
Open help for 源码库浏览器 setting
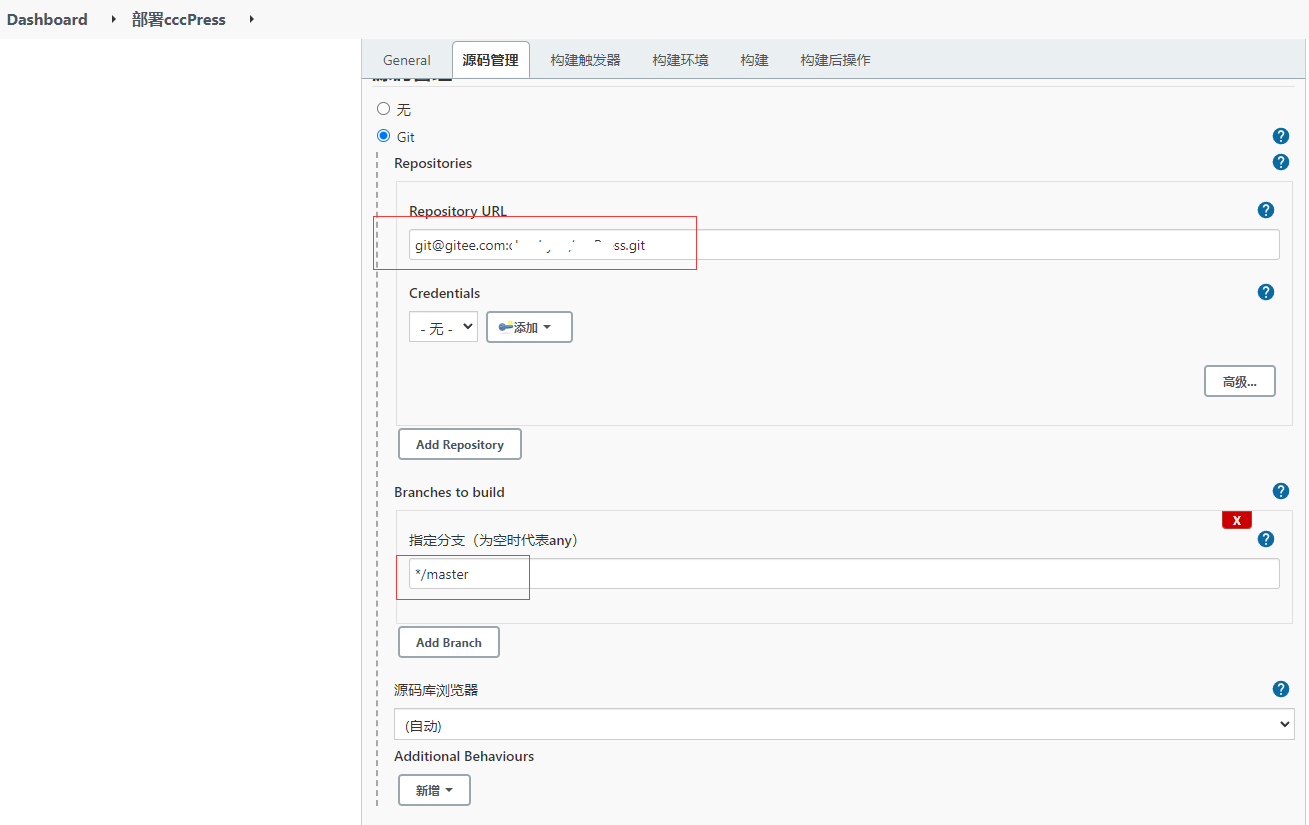click(1280, 689)
